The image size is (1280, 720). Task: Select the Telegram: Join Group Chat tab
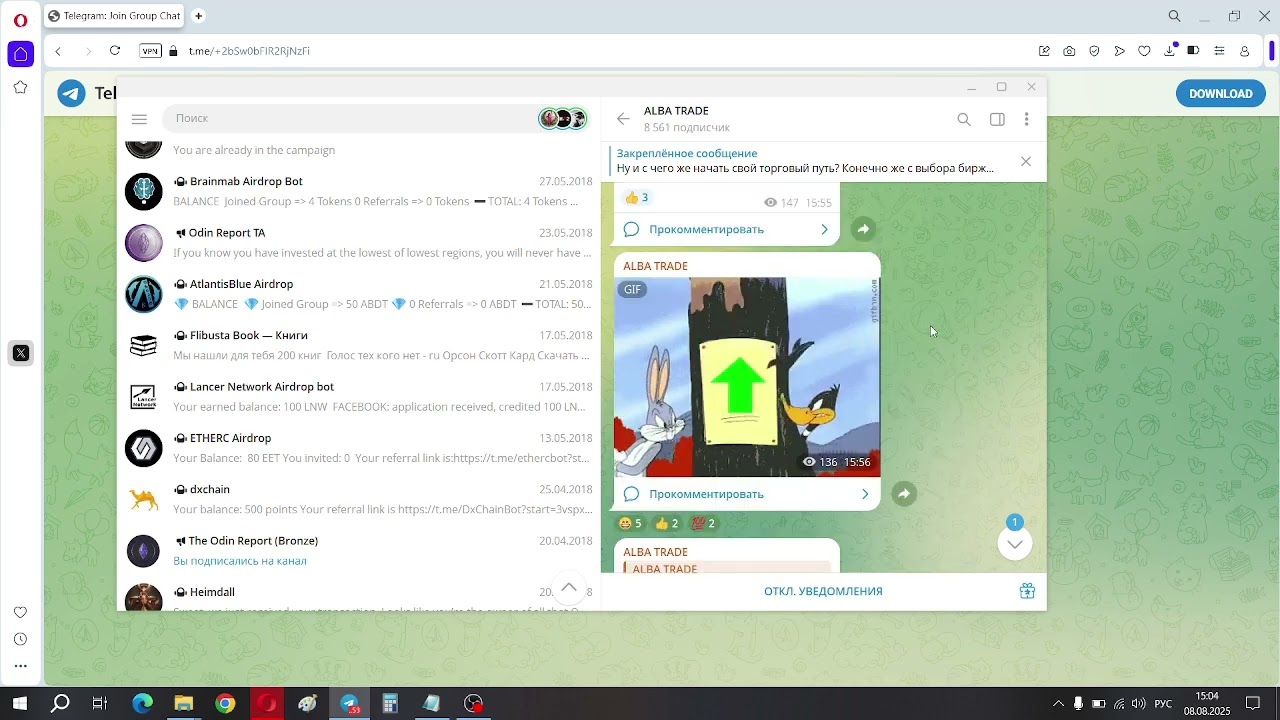tap(115, 16)
